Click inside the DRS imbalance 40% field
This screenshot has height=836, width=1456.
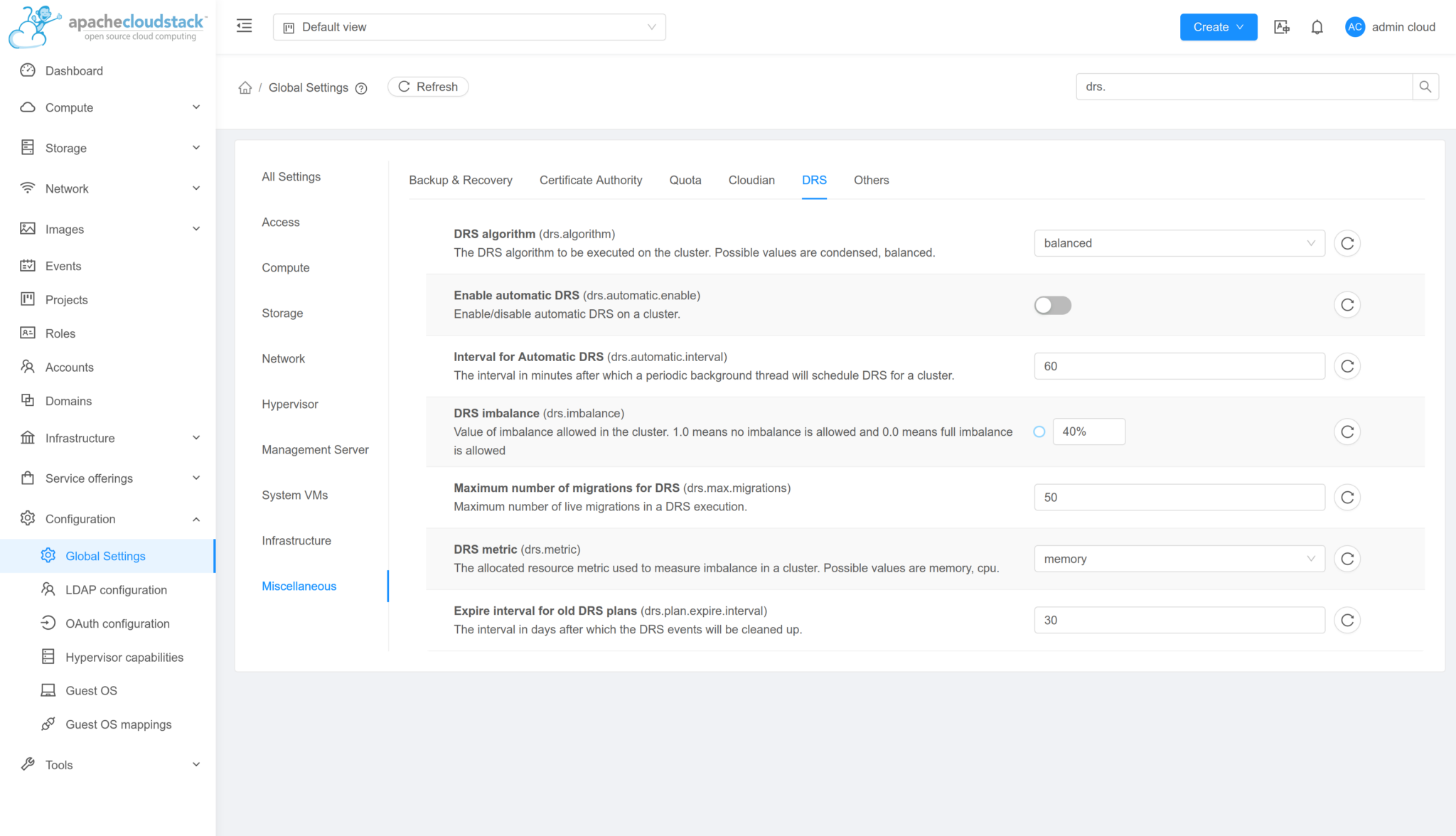pos(1088,432)
